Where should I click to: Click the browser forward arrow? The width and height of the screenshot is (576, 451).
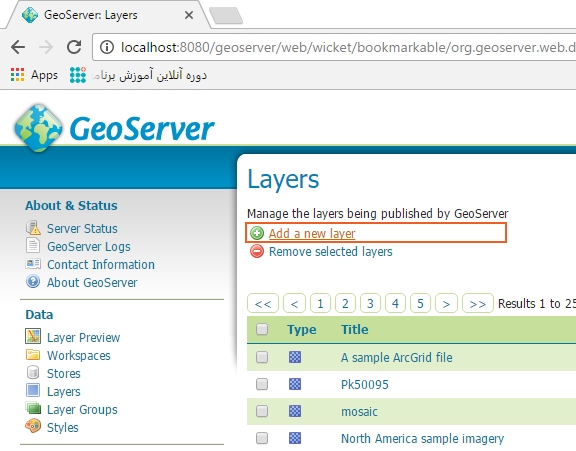tap(46, 47)
